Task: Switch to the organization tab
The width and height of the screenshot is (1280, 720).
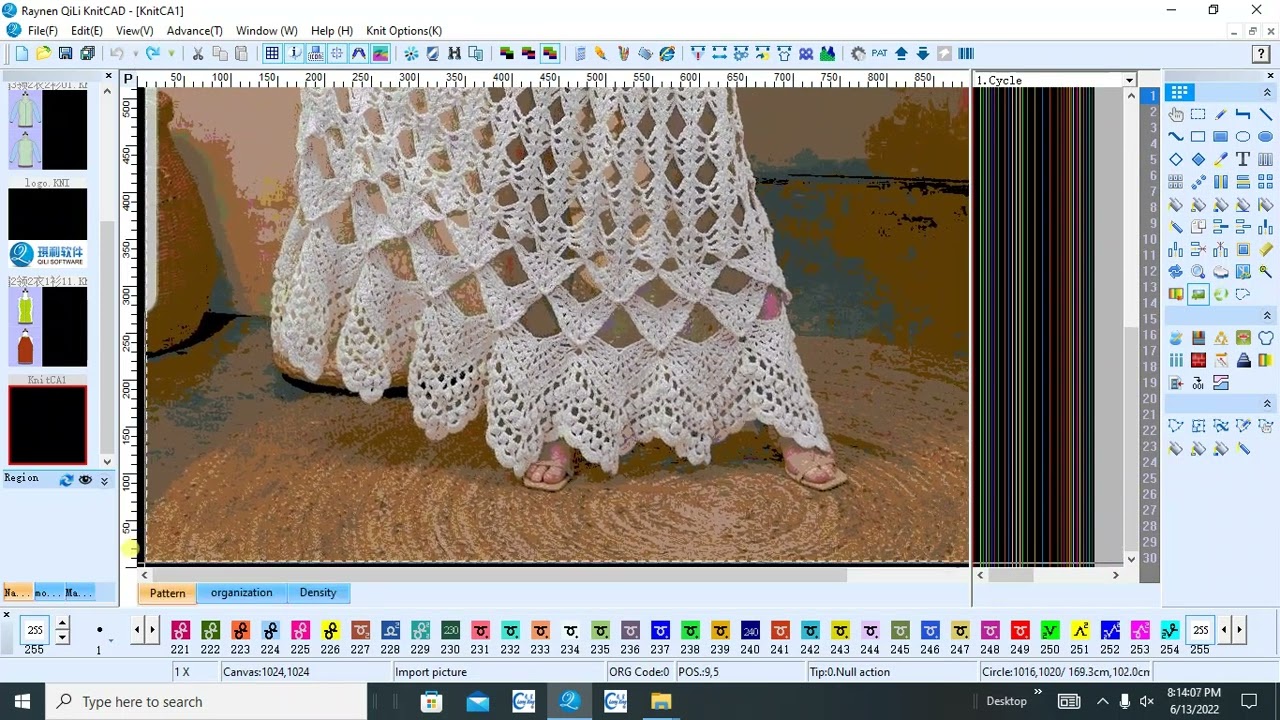Action: (241, 593)
